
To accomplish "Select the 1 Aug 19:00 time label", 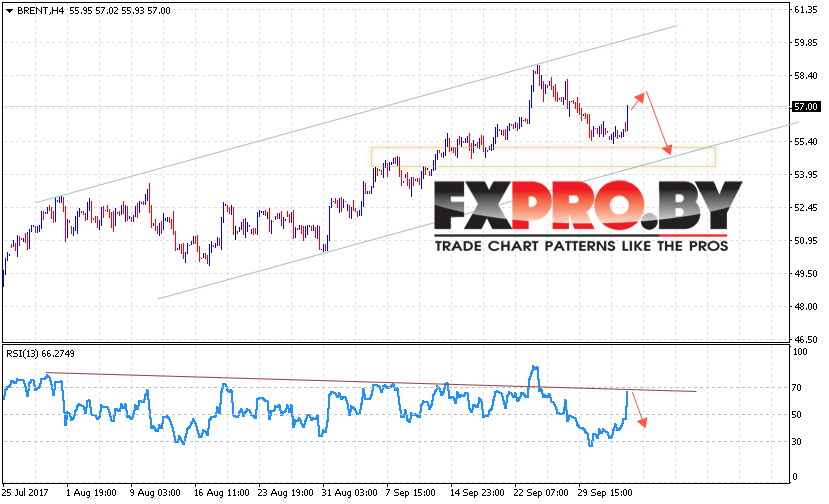I will (x=91, y=492).
